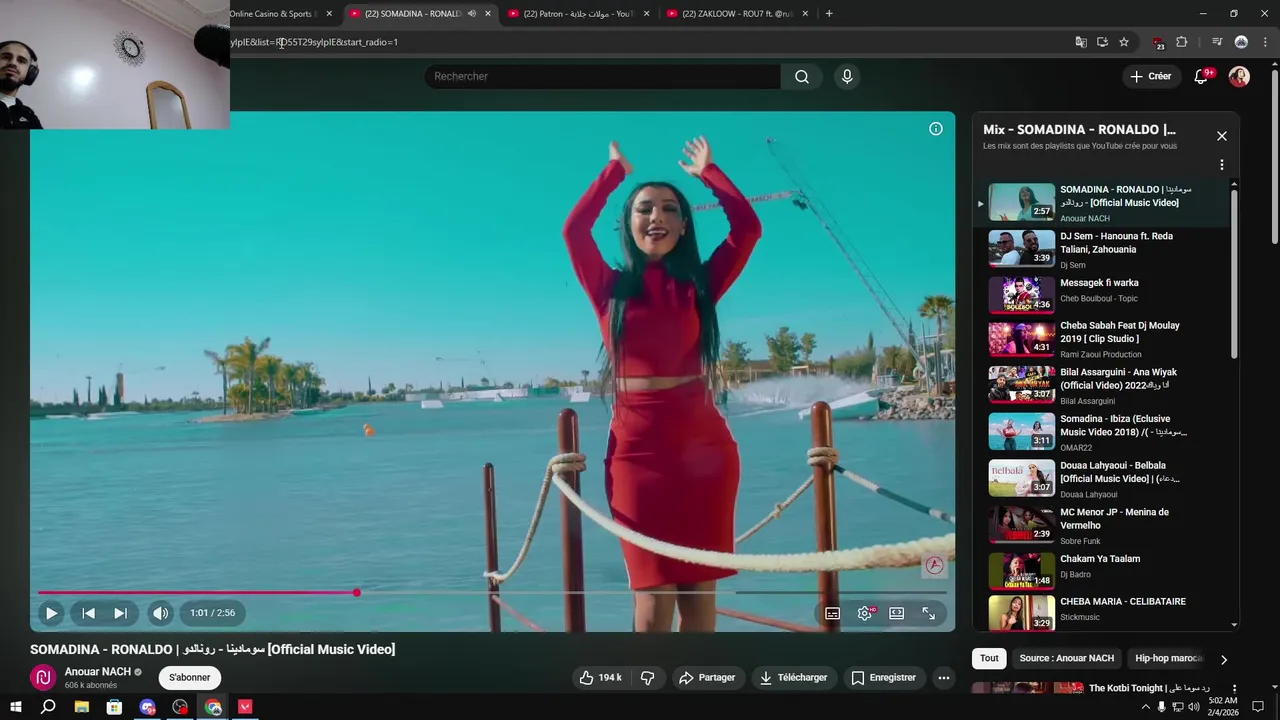The width and height of the screenshot is (1280, 720).
Task: Open the Windows Start menu
Action: point(15,707)
